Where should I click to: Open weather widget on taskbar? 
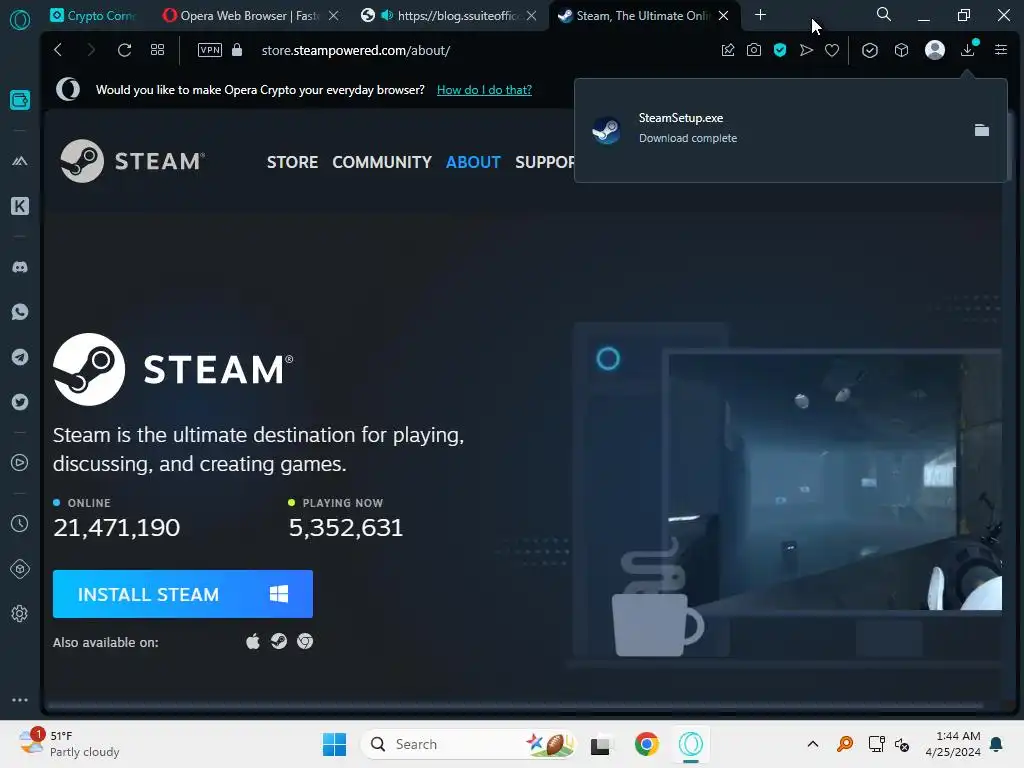pyautogui.click(x=69, y=744)
